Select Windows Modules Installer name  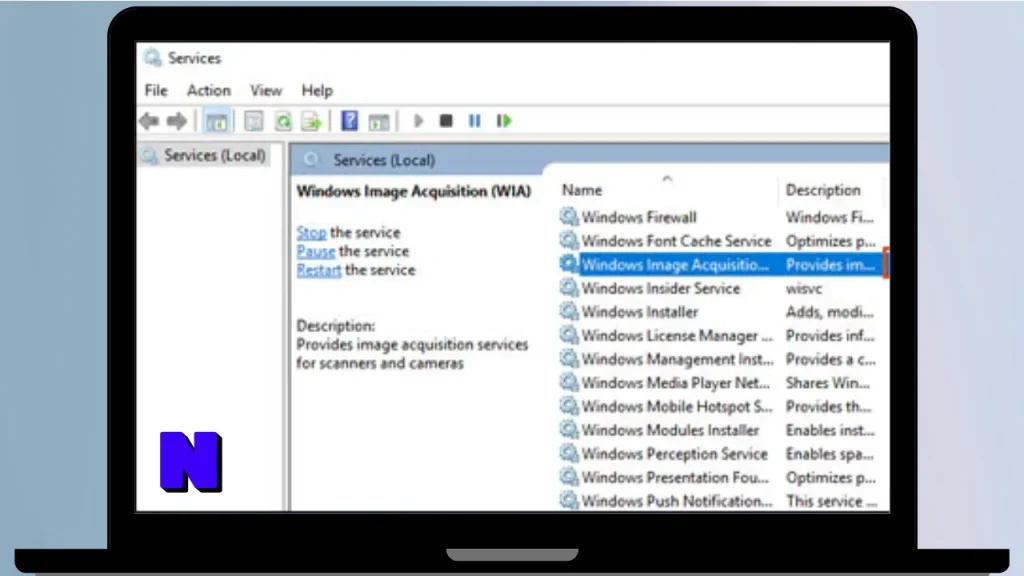point(671,430)
